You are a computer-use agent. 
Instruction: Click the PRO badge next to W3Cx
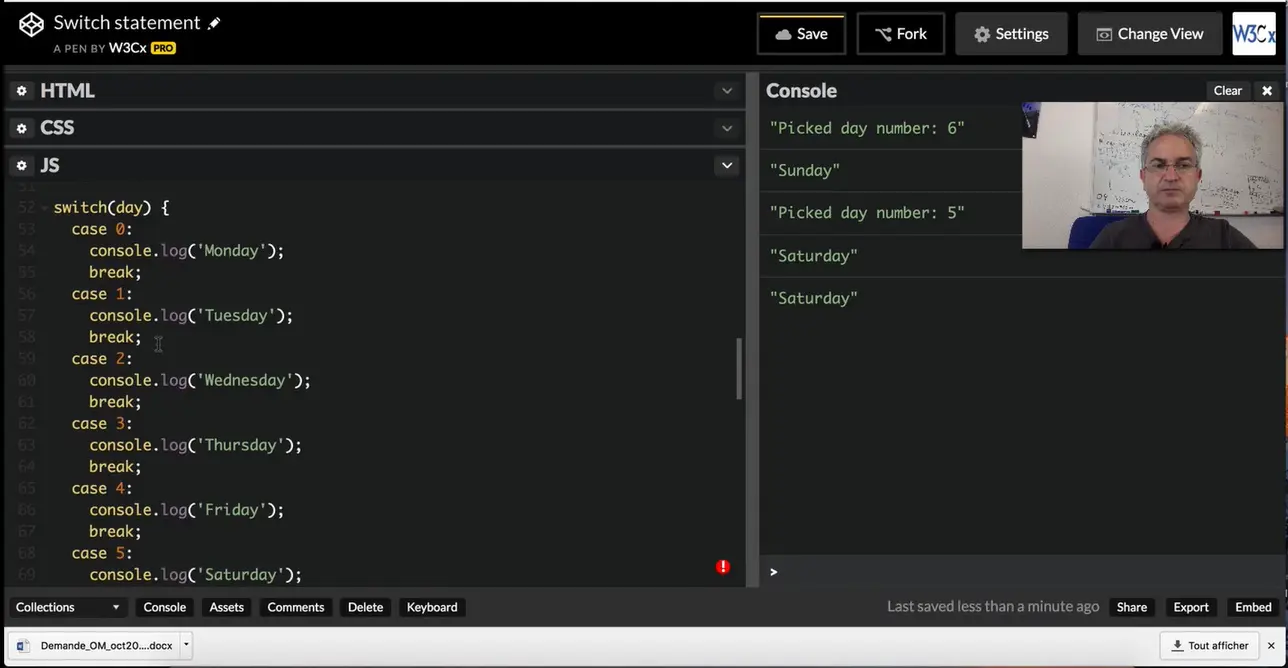click(x=163, y=48)
